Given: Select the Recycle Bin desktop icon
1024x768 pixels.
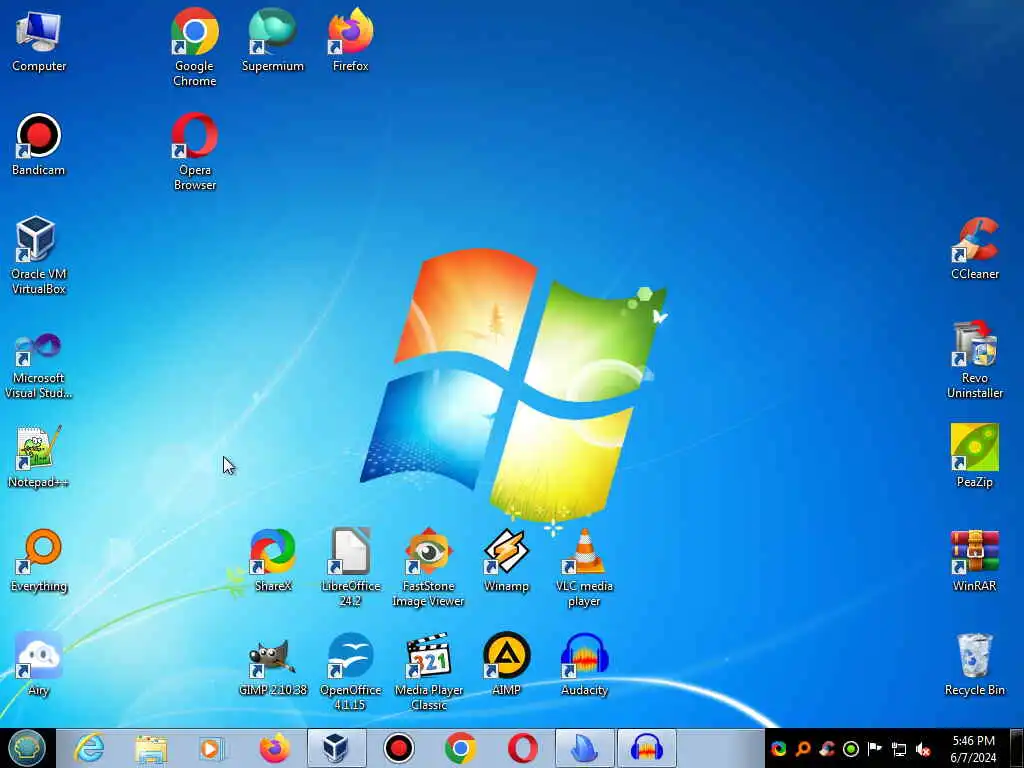Looking at the screenshot, I should [x=974, y=665].
